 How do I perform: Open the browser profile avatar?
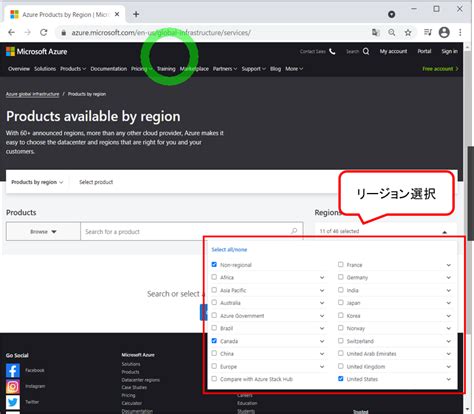pos(444,32)
